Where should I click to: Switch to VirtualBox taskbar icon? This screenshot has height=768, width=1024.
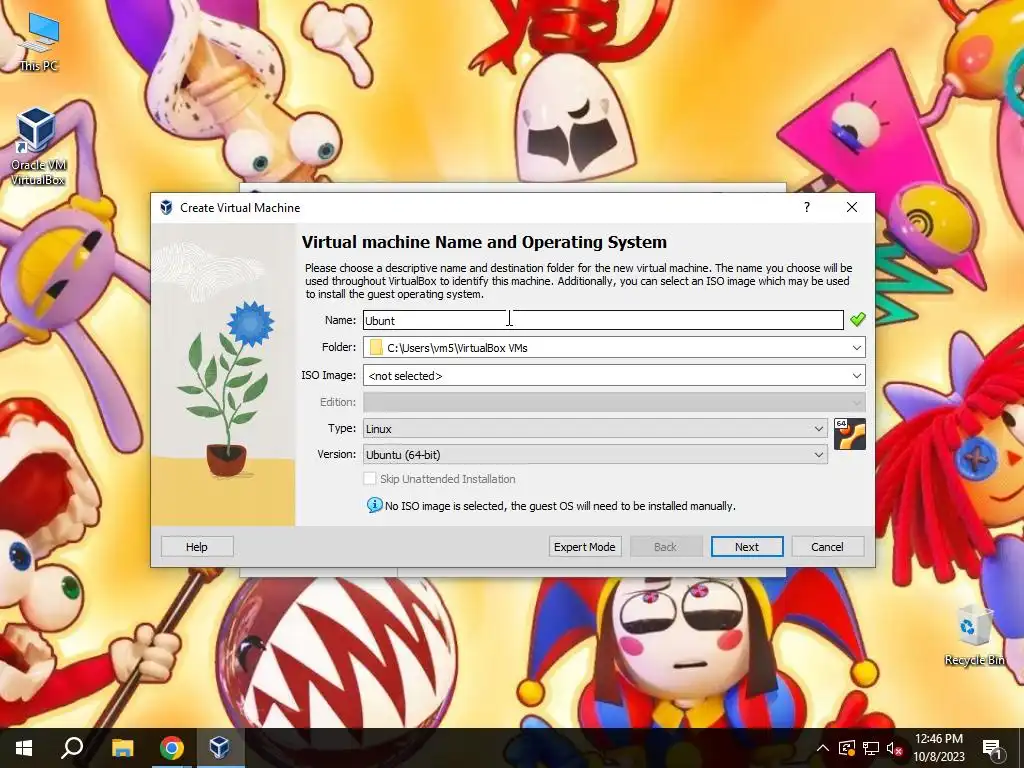219,748
